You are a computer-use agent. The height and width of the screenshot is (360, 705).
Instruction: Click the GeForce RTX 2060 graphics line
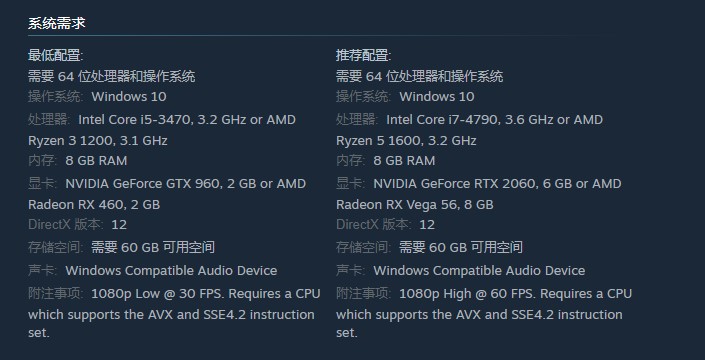pos(497,184)
